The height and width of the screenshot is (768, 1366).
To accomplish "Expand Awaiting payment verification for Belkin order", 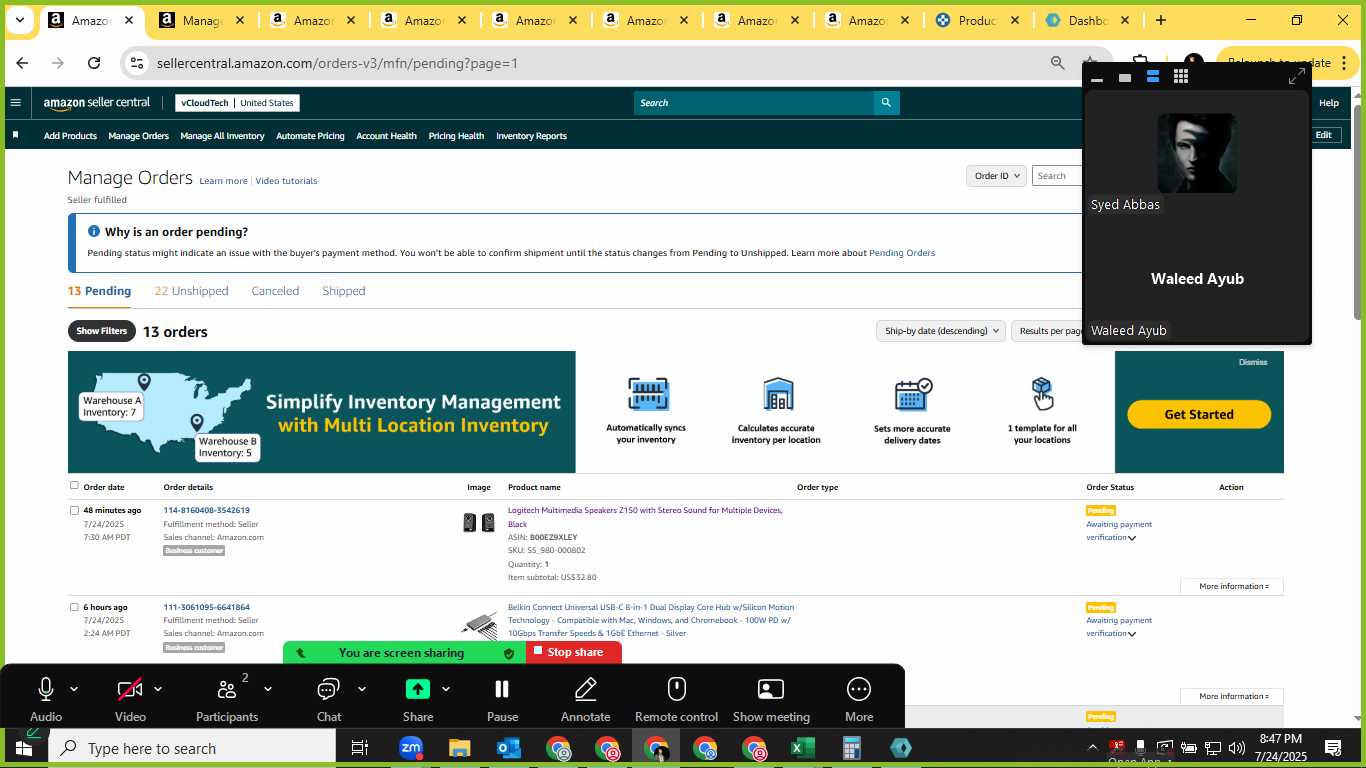I will tap(1132, 634).
